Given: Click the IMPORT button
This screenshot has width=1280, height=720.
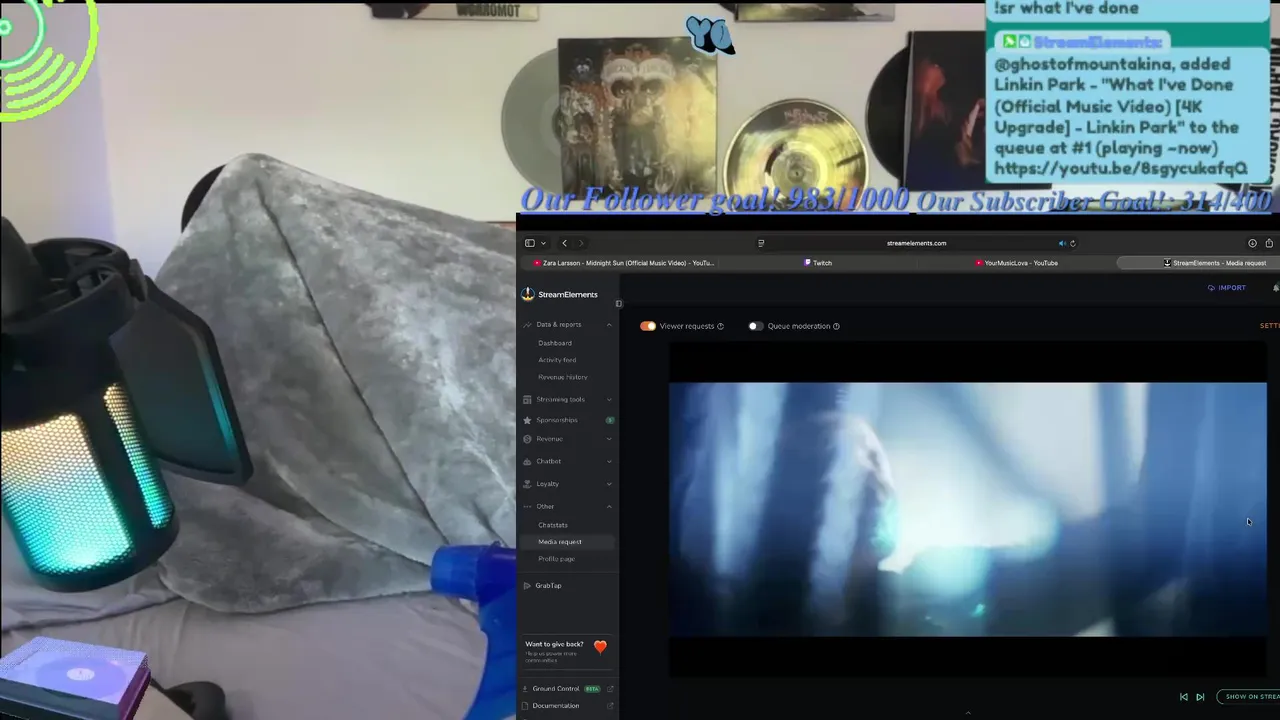Looking at the screenshot, I should (x=1227, y=288).
